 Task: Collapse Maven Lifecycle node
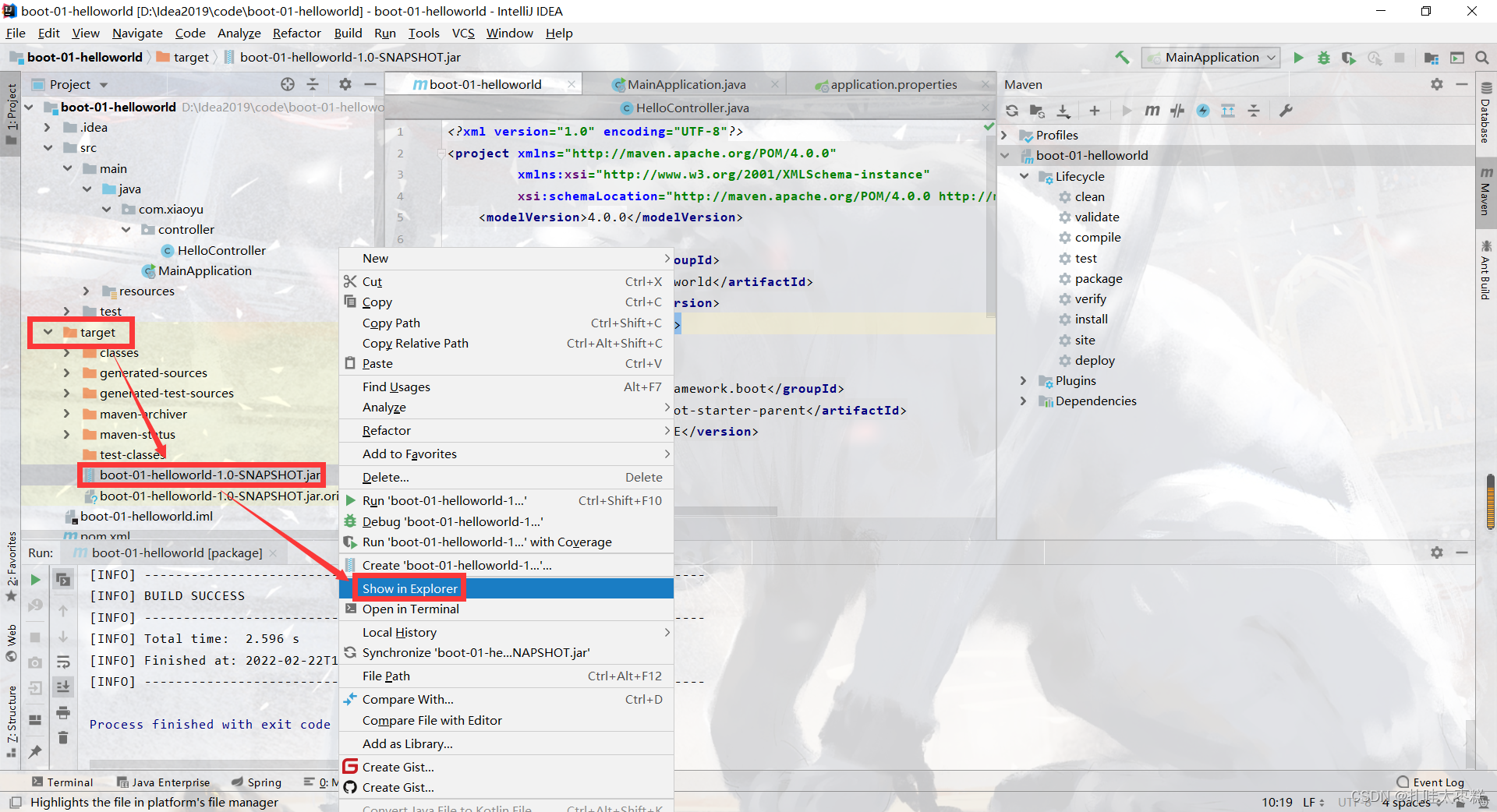pos(1025,176)
